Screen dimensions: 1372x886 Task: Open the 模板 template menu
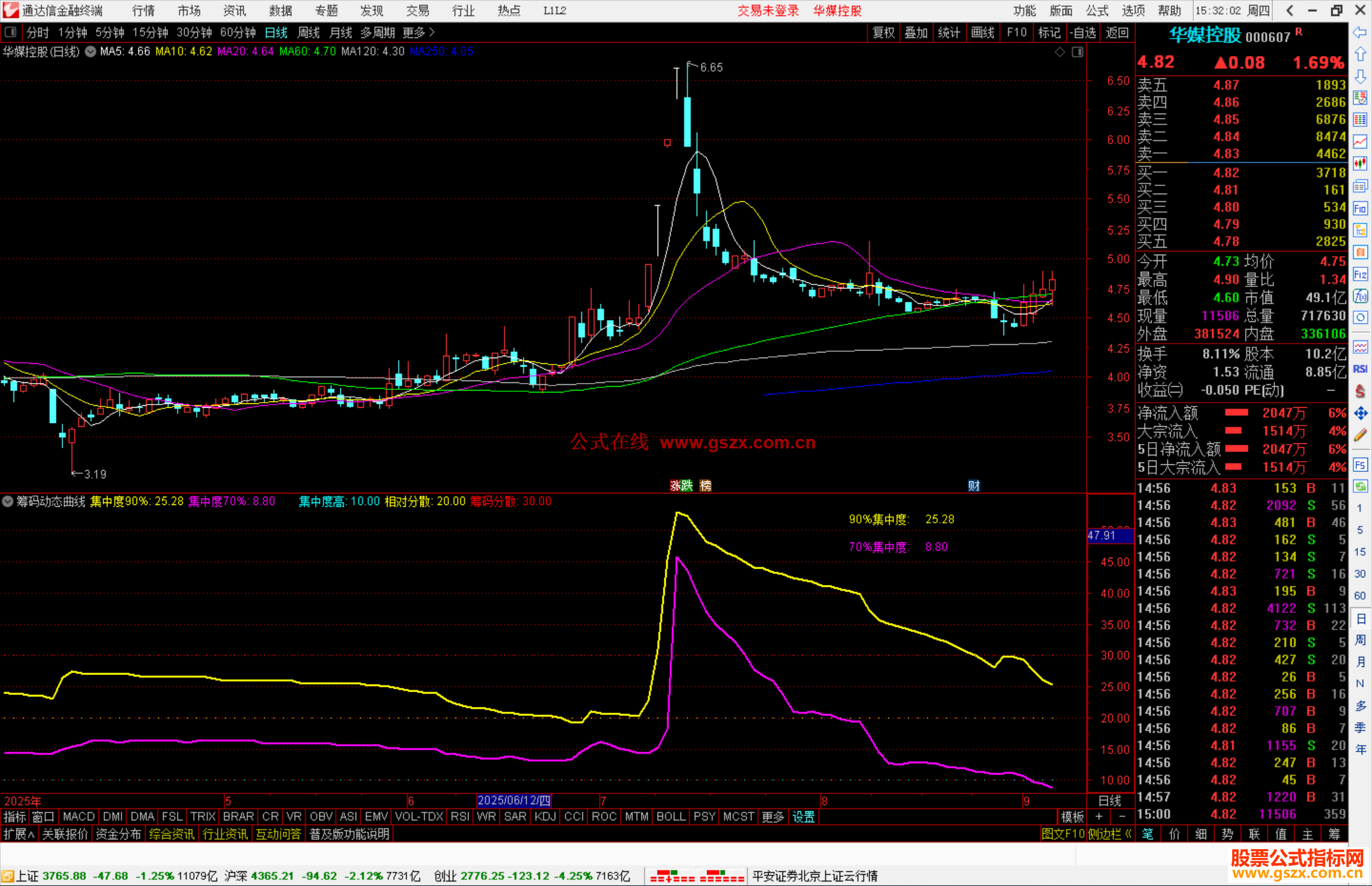tap(1073, 817)
